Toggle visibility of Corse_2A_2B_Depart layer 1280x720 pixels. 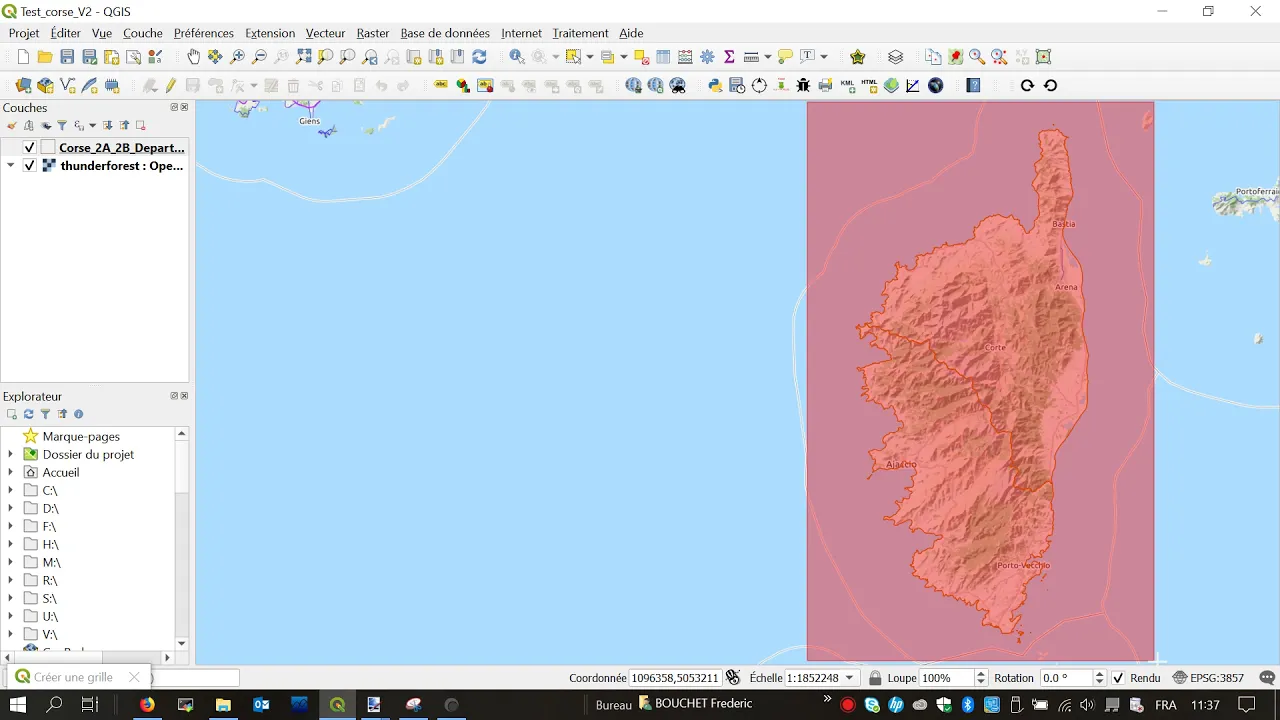pos(30,148)
